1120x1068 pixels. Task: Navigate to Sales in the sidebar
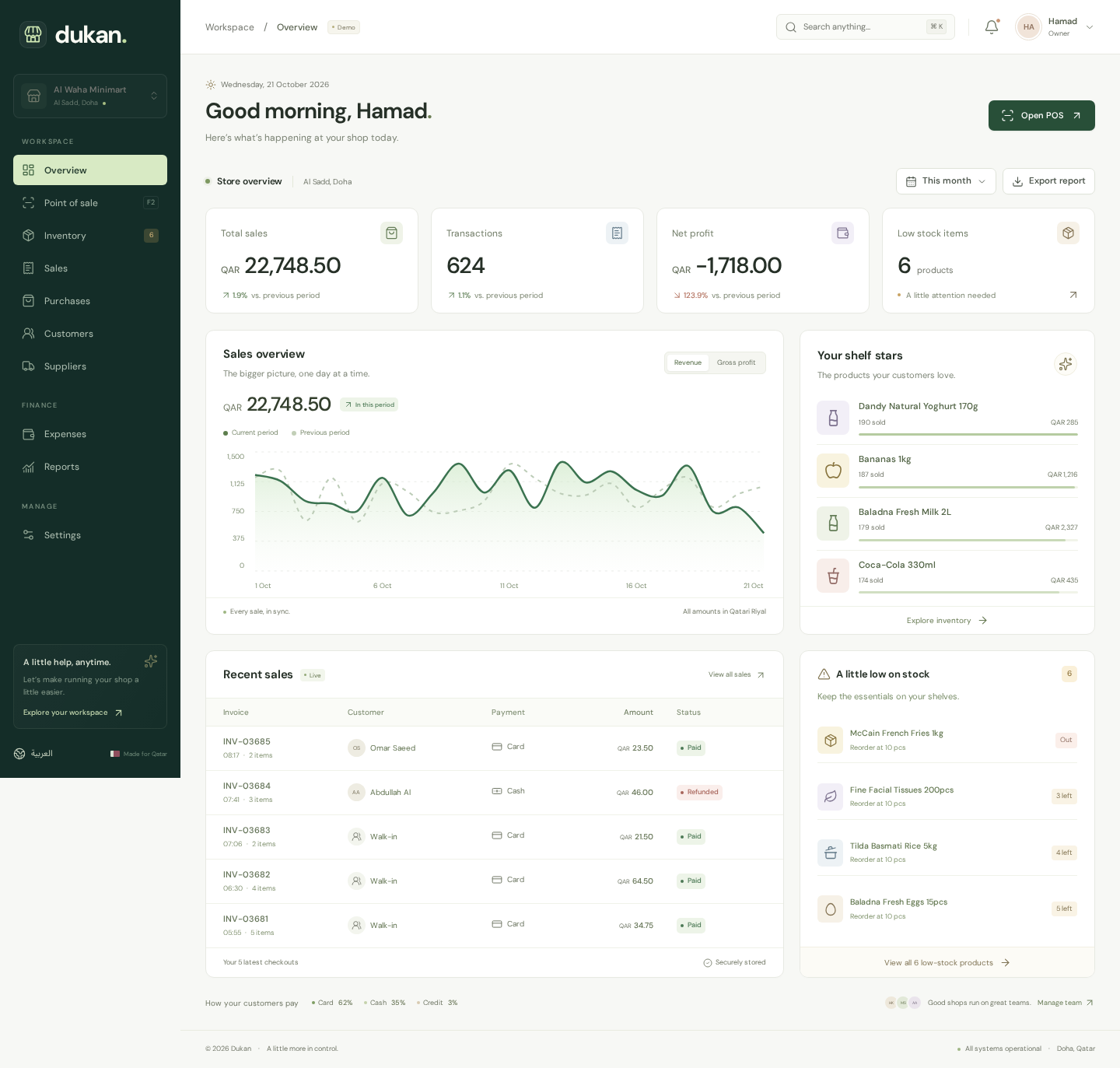click(90, 268)
